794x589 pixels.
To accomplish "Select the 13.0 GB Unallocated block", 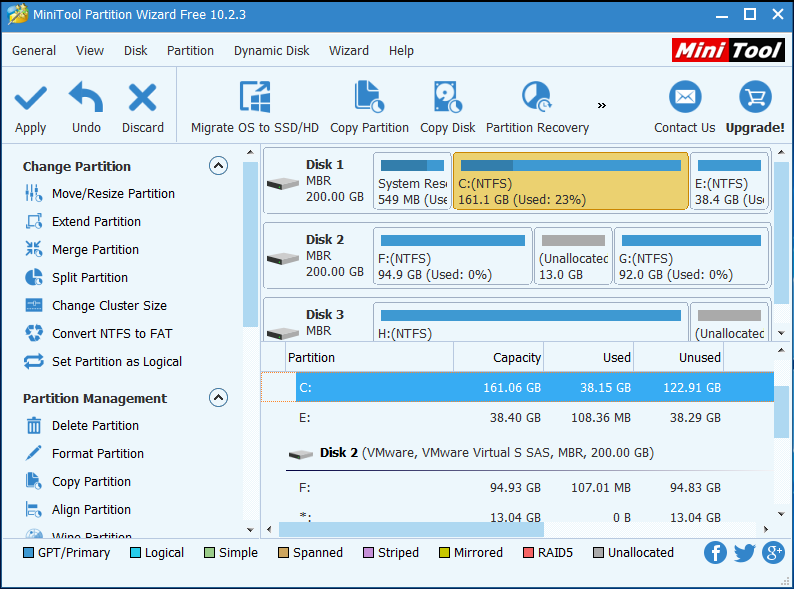I will [573, 256].
